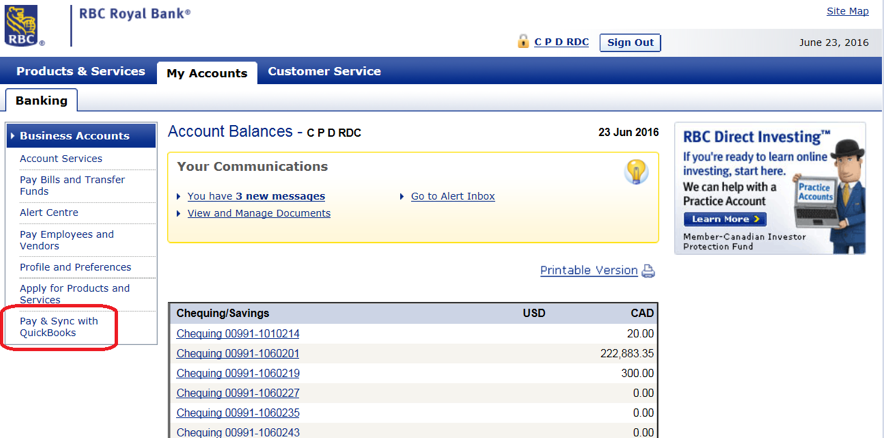This screenshot has height=438, width=884.
Task: Open View and Manage Documents link
Action: (x=259, y=213)
